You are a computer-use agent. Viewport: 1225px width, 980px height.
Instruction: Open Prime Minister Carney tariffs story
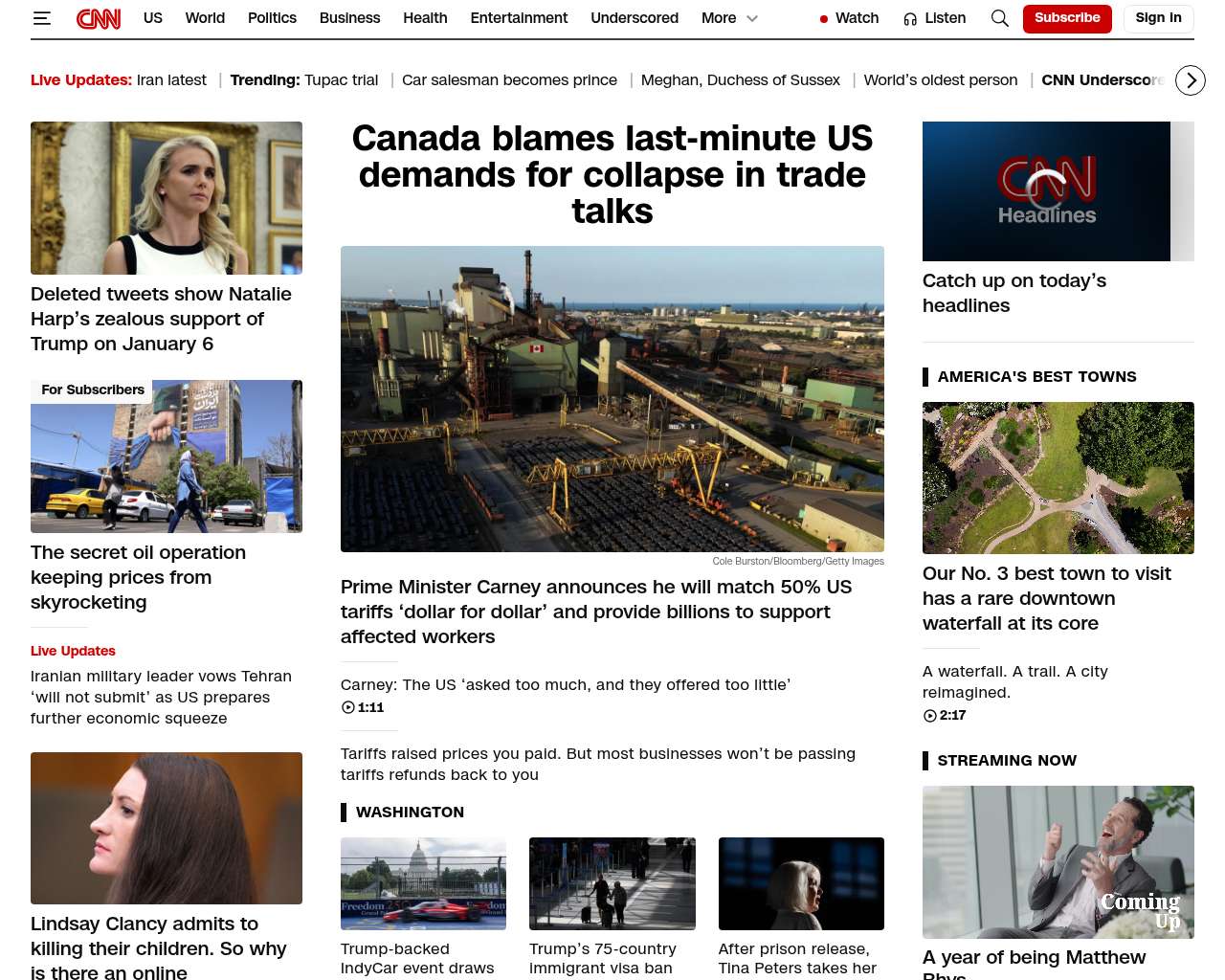(x=596, y=612)
